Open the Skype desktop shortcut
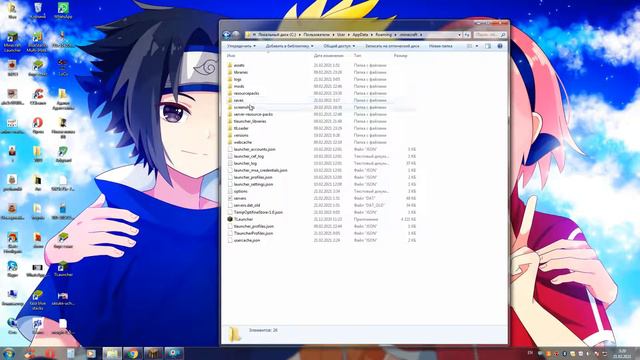 [x=12, y=269]
